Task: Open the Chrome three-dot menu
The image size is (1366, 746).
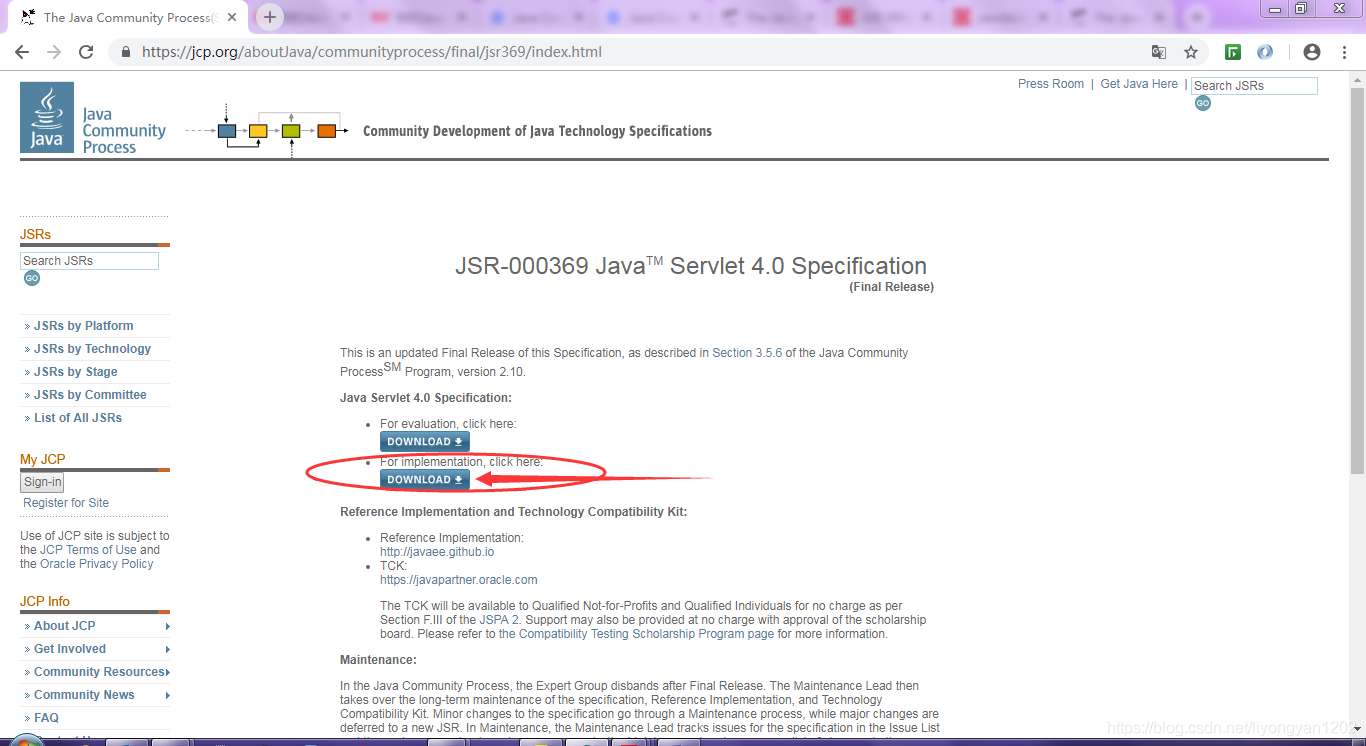Action: [1344, 52]
